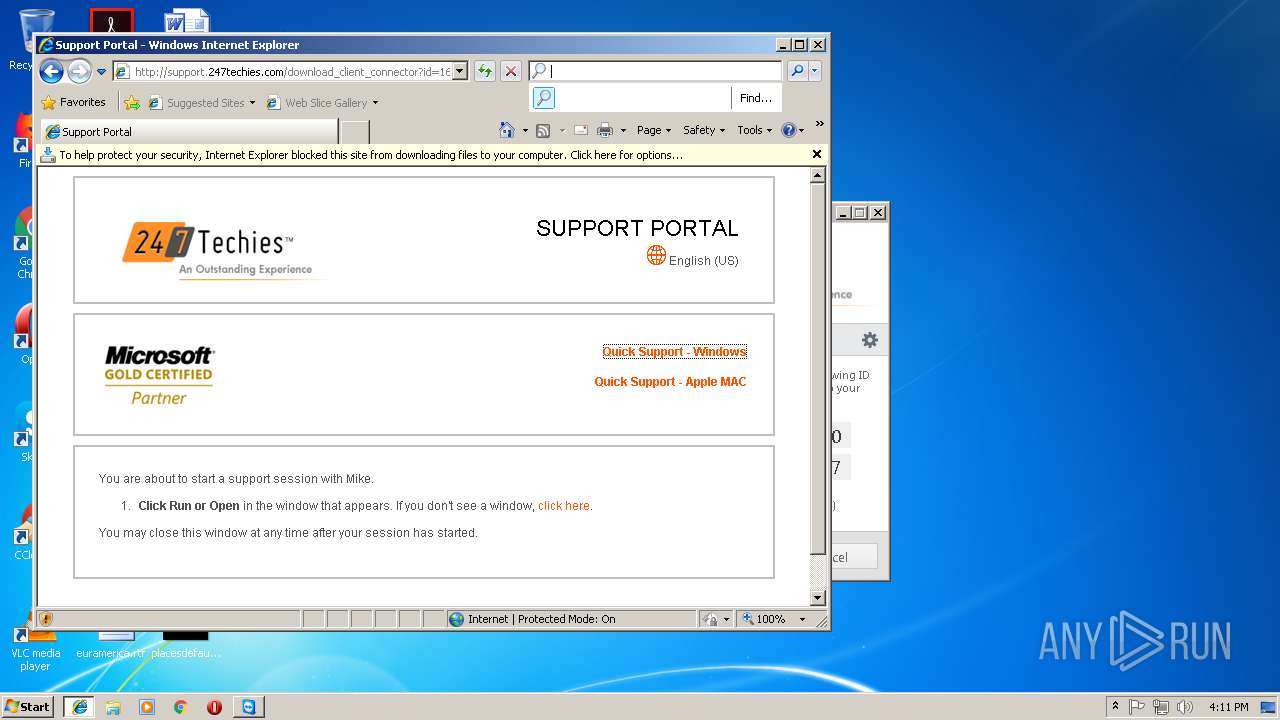The height and width of the screenshot is (720, 1280).
Task: Click the page scrollbar up arrow
Action: click(x=817, y=175)
